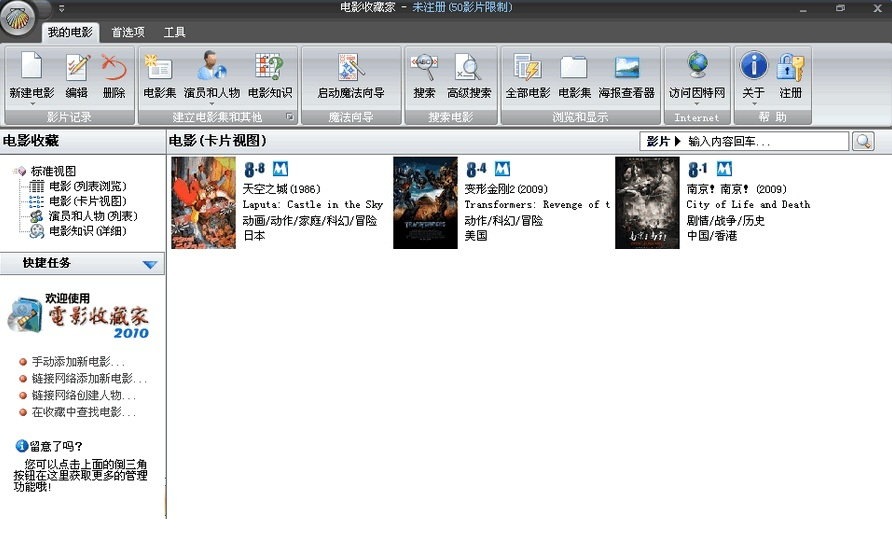Screen dimensions: 892x539
Task: Click text City of Life and Death
Action: (748, 204)
